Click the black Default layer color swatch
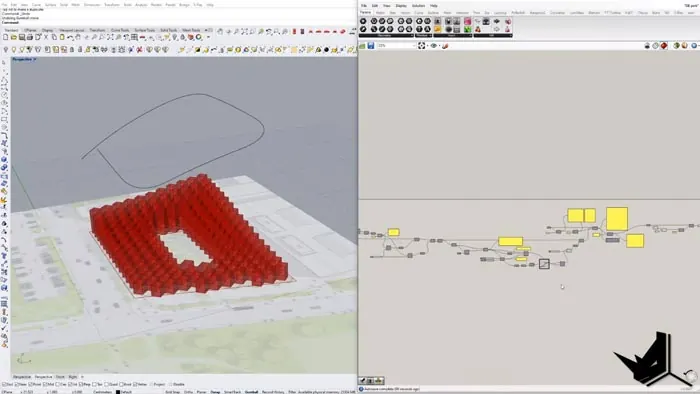The height and width of the screenshot is (394, 700). pos(118,392)
